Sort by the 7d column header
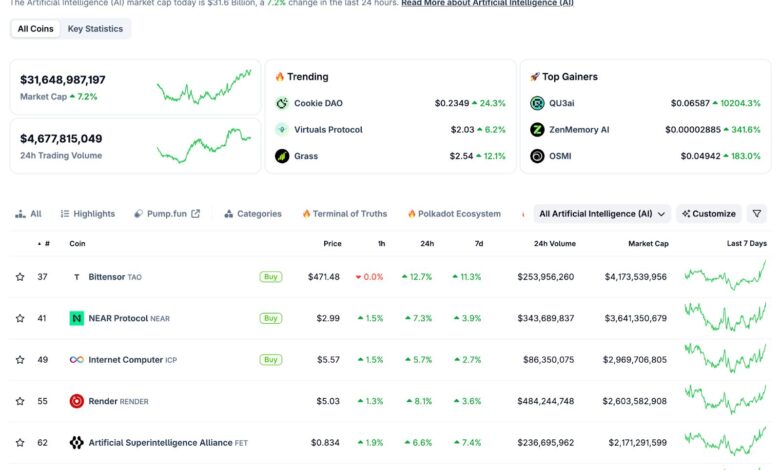Viewport: 780px width, 470px height. tap(479, 244)
